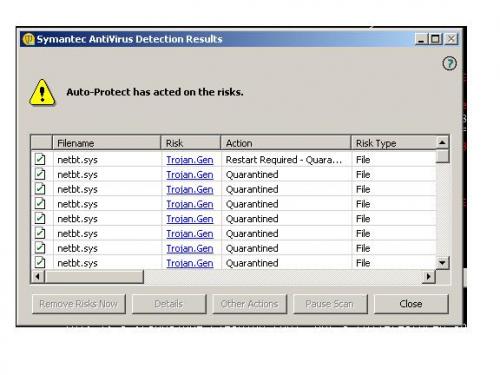Toggle checkbox on the Restart Required row

click(x=40, y=159)
